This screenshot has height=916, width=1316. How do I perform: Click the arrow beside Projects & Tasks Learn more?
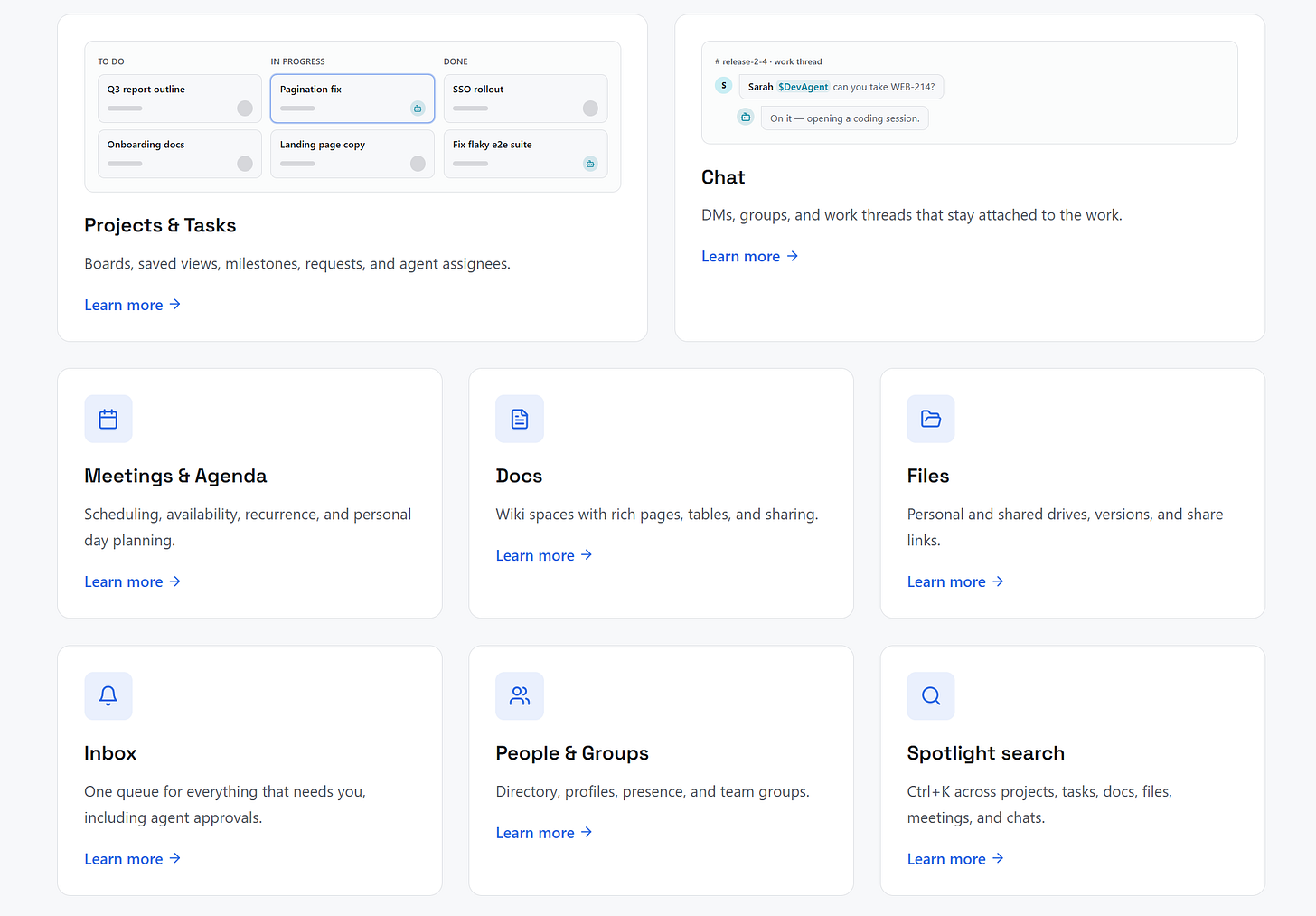175,305
